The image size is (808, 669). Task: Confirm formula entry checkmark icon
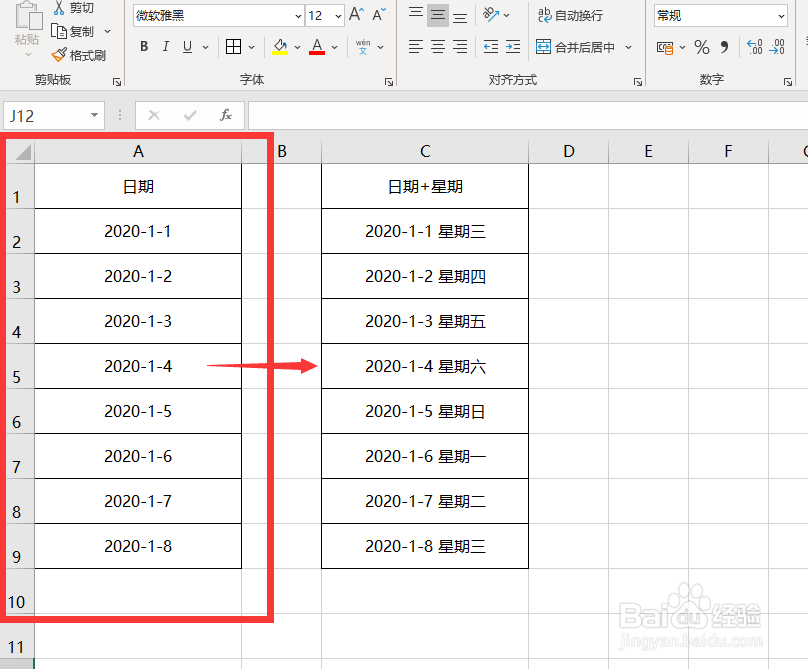pos(190,115)
